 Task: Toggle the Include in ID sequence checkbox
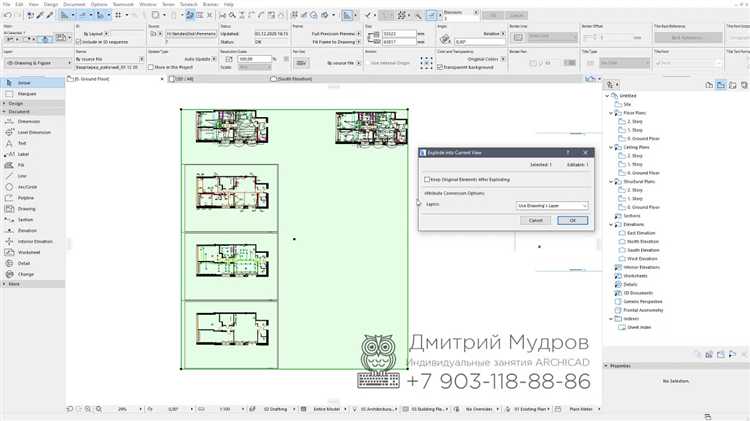[79, 42]
